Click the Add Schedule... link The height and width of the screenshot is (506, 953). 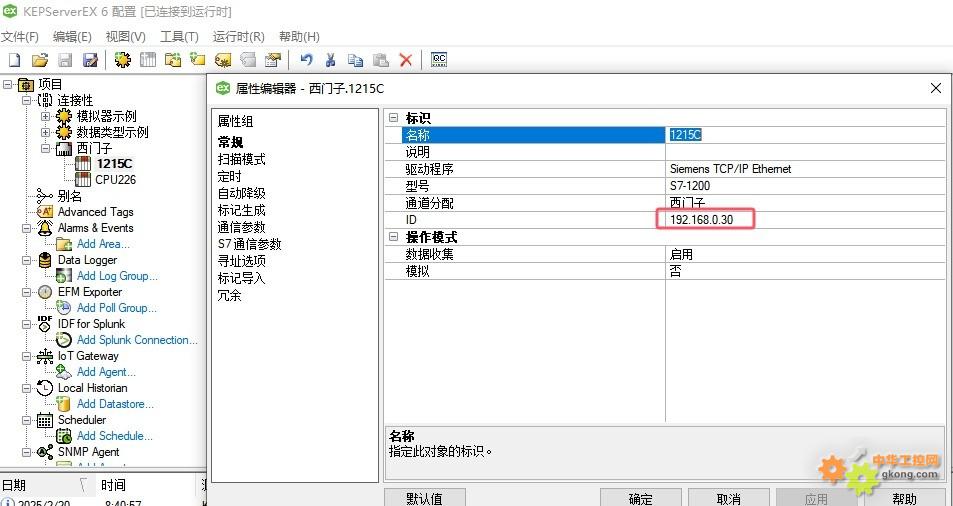click(x=115, y=436)
